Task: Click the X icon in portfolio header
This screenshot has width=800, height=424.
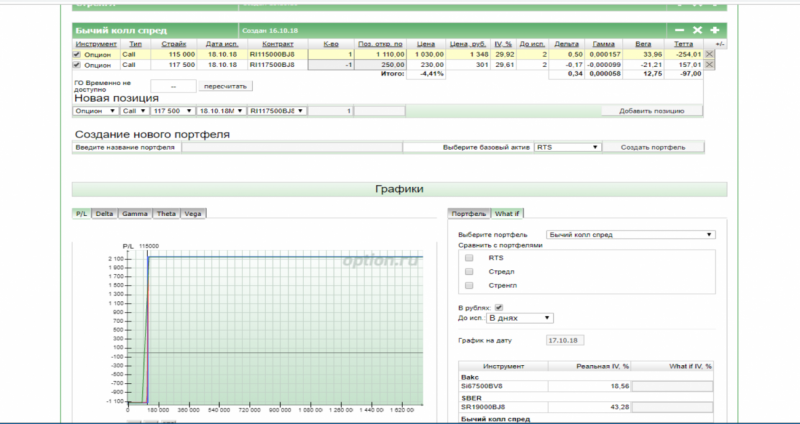Action: pyautogui.click(x=698, y=31)
